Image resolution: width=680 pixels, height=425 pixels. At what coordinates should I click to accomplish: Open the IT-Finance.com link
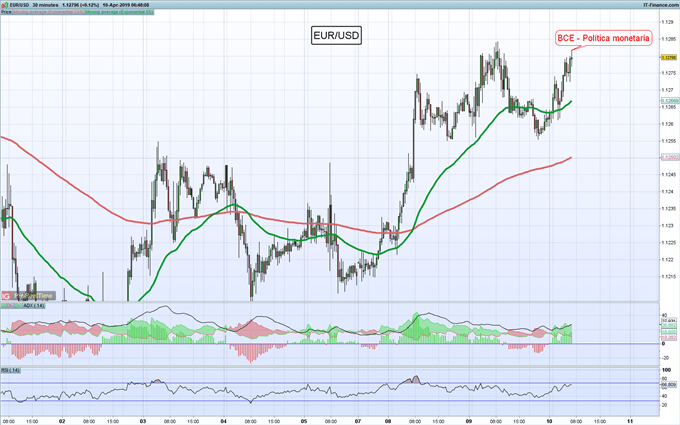661,5
